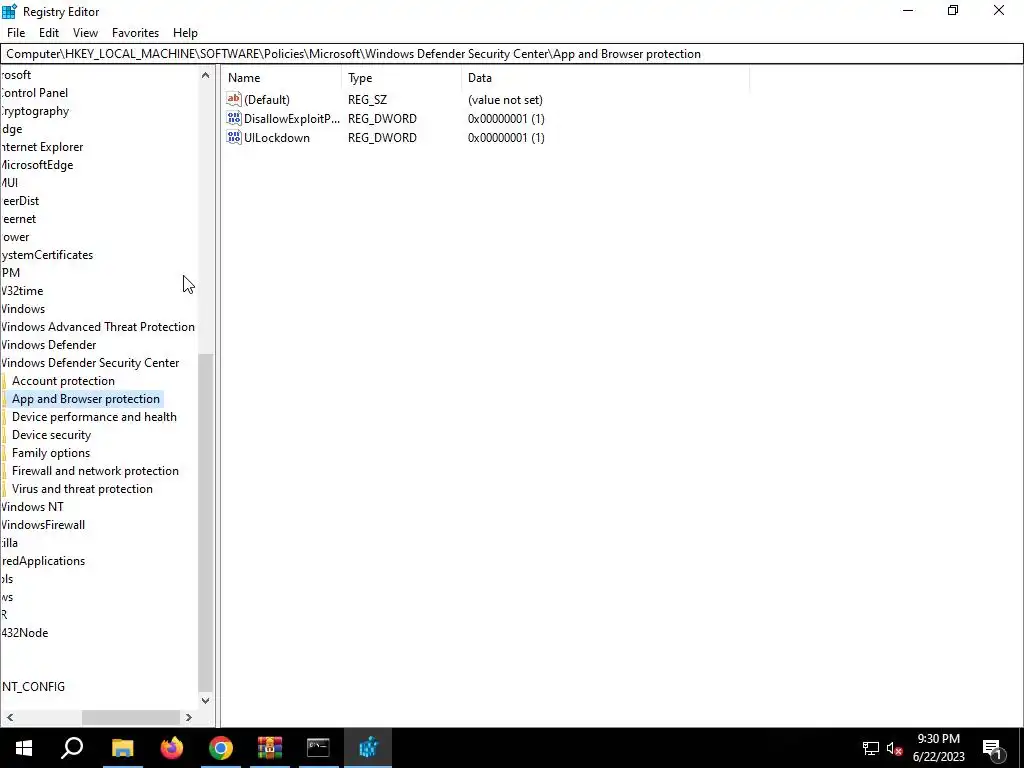Viewport: 1024px width, 768px height.
Task: Click the REG_SZ type cell
Action: [x=368, y=100]
